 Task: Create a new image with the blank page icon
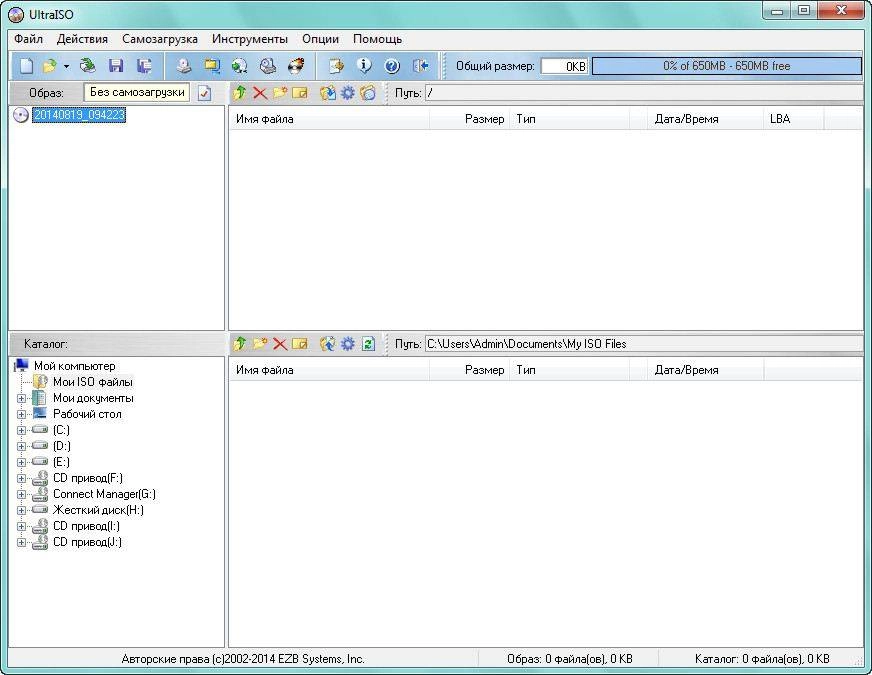coord(26,66)
